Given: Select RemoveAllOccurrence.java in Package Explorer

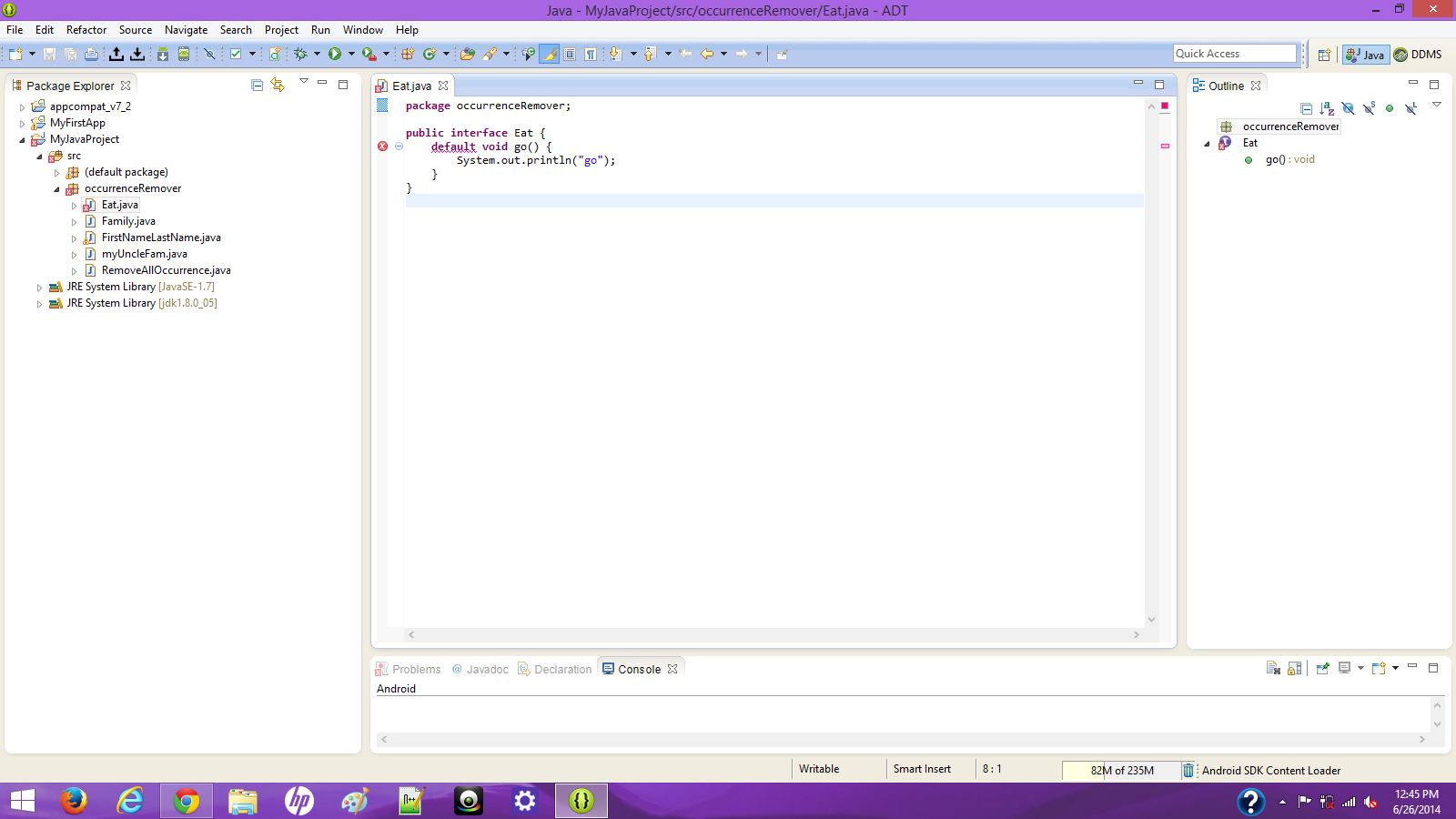Looking at the screenshot, I should [166, 270].
